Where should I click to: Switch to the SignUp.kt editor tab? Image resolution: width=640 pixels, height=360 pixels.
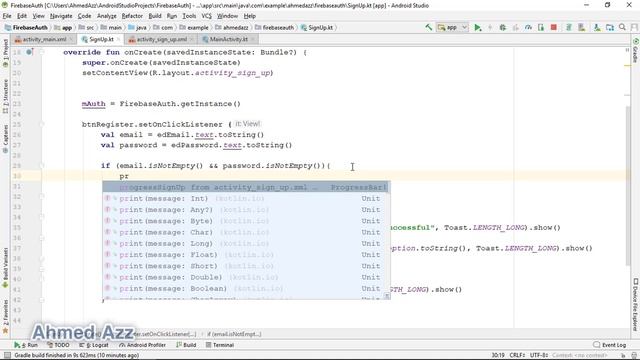[x=100, y=39]
